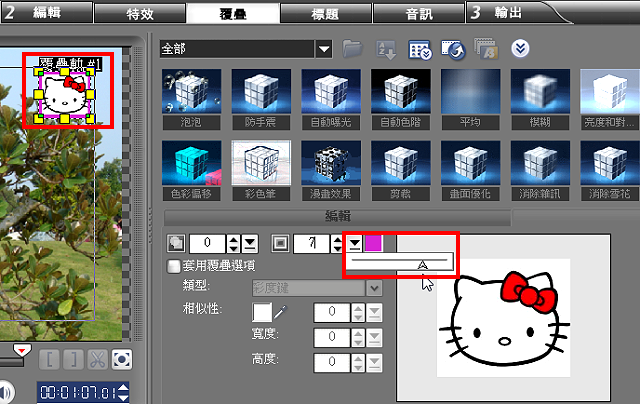Click the 編輯 panel header
This screenshot has height=404, width=640.
(x=338, y=216)
